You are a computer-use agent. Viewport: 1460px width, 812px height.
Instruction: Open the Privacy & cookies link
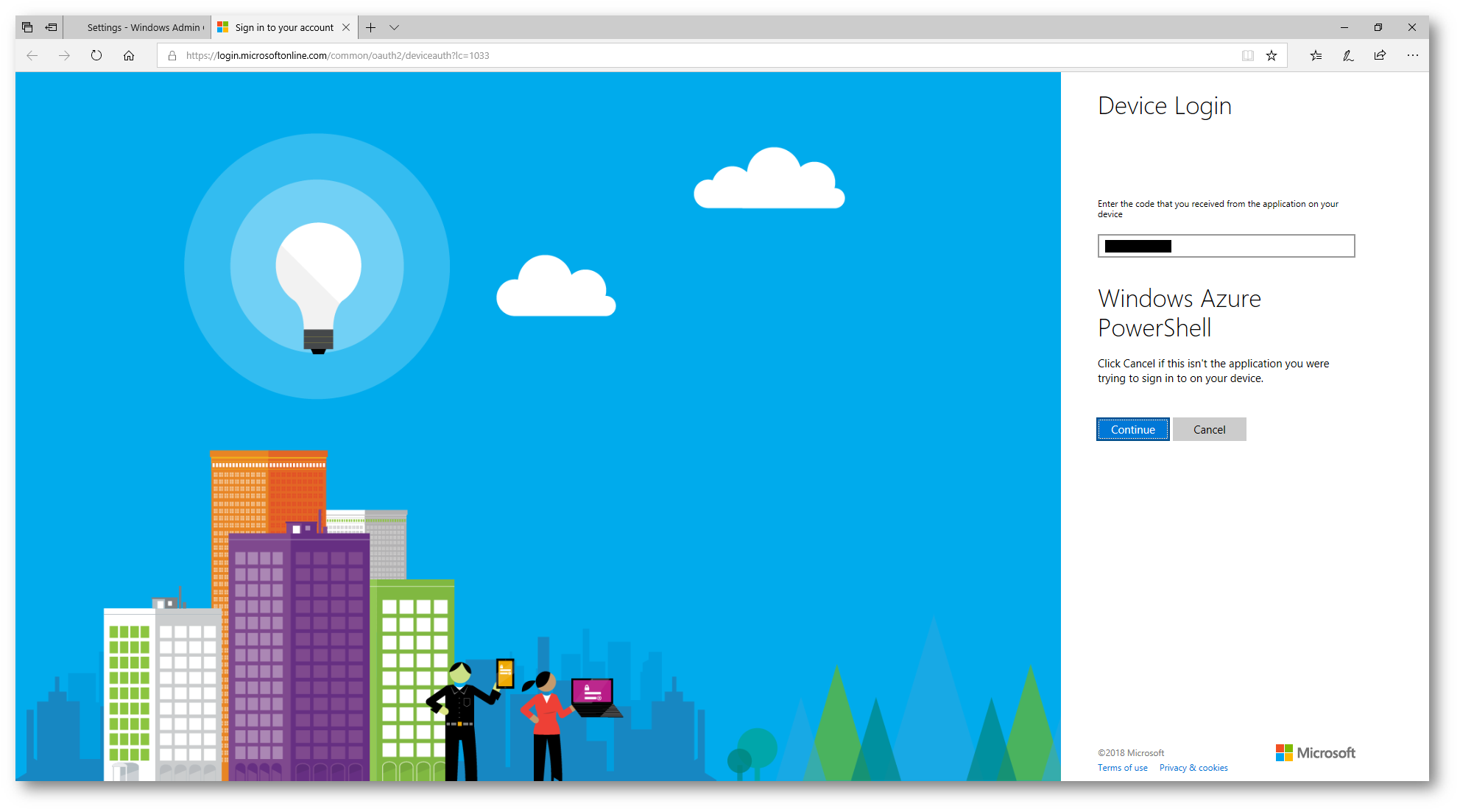[x=1193, y=768]
